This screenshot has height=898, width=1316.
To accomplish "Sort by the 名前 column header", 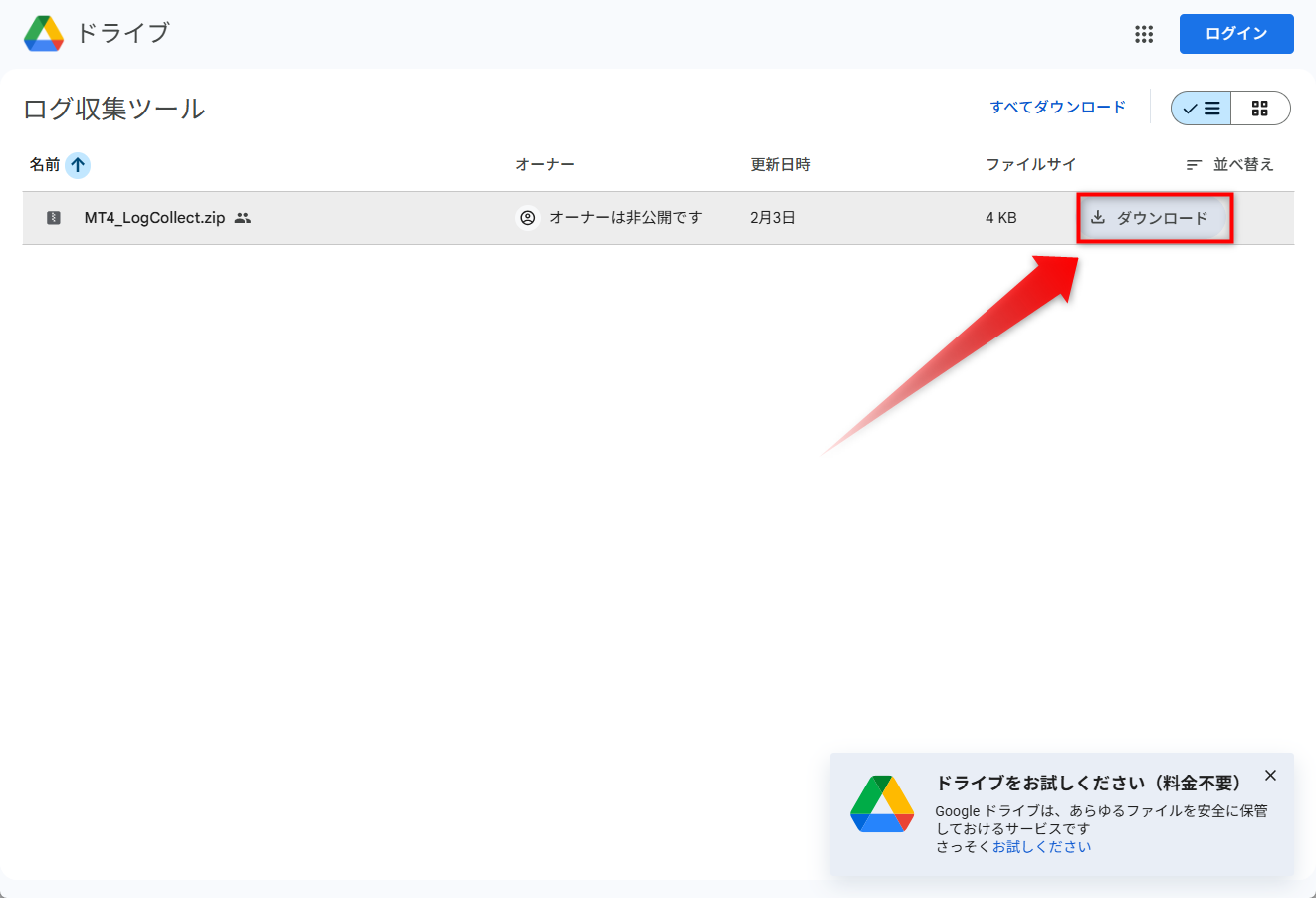I will coord(45,165).
